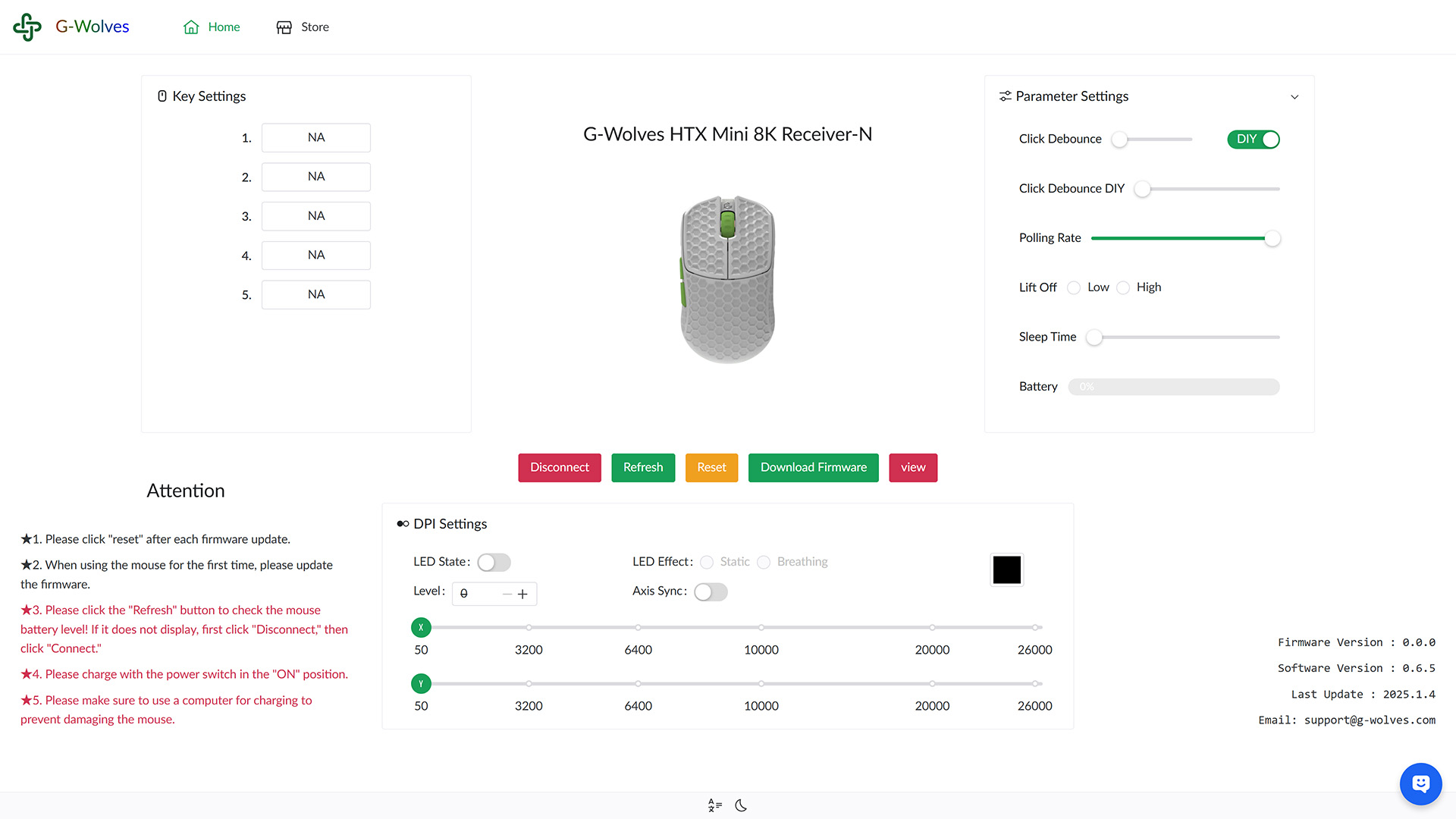The width and height of the screenshot is (1456, 819).
Task: Open the Store page
Action: tap(303, 27)
